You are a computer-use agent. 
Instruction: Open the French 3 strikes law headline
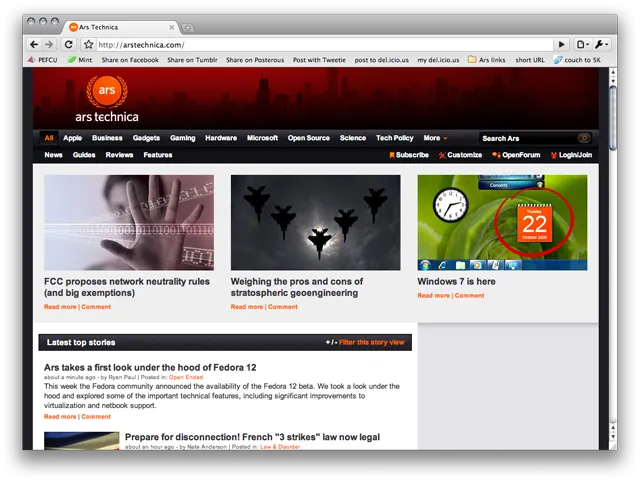252,437
